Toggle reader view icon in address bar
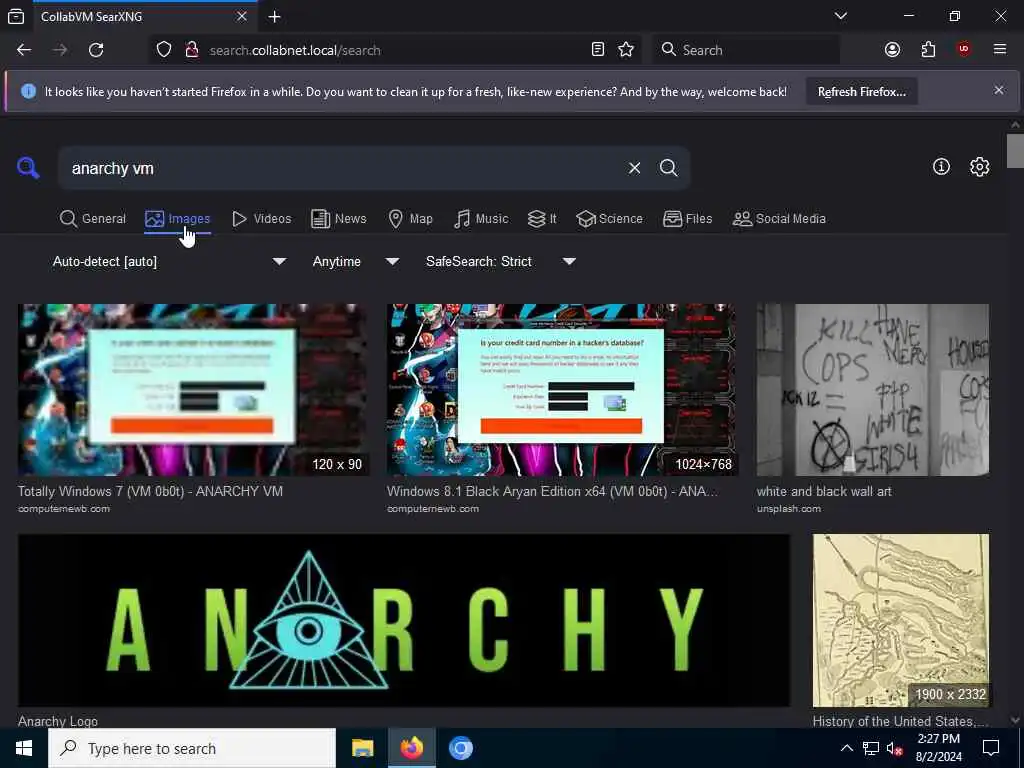 tap(598, 50)
